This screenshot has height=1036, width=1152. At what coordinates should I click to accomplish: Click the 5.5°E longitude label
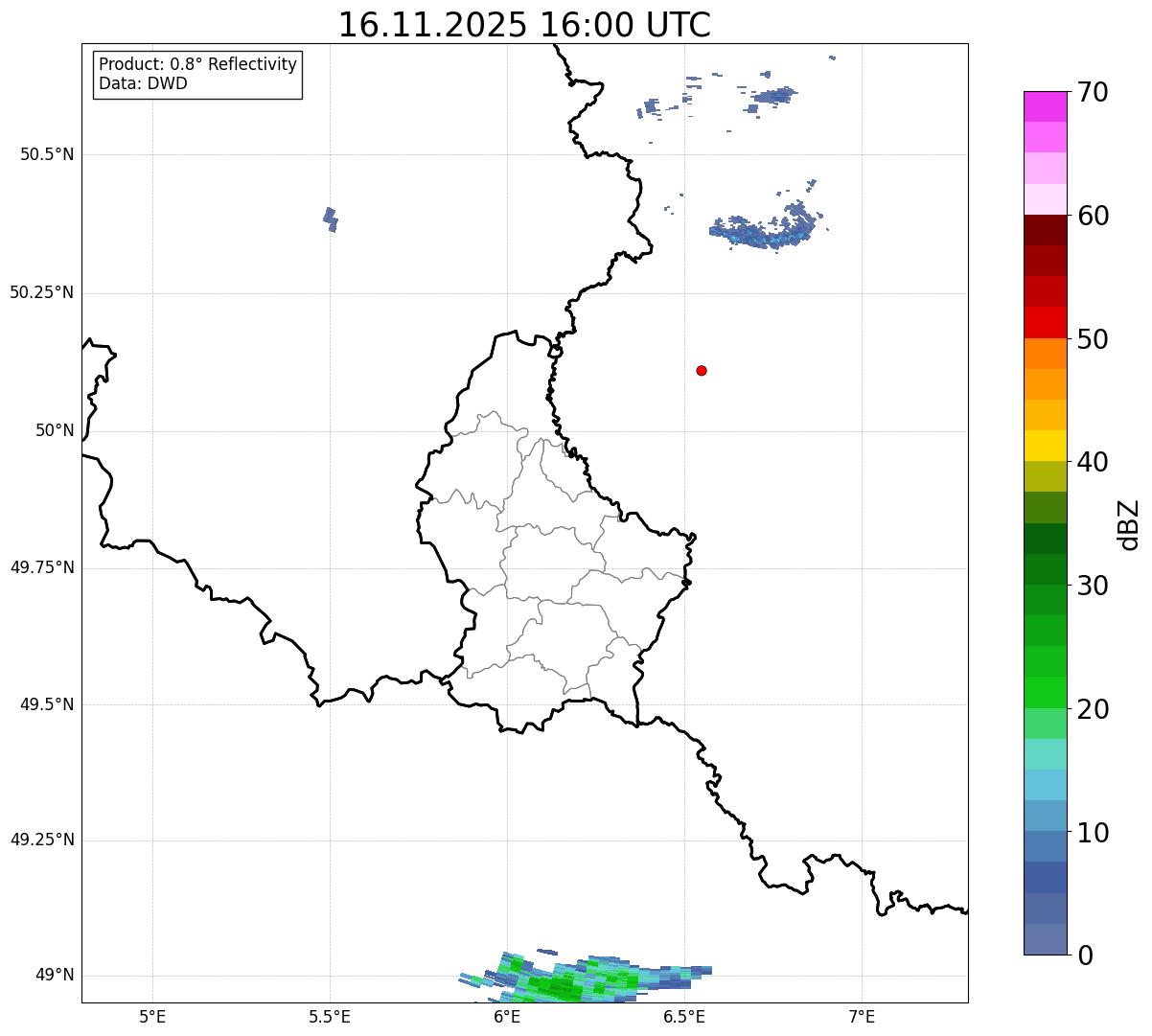pos(330,1016)
